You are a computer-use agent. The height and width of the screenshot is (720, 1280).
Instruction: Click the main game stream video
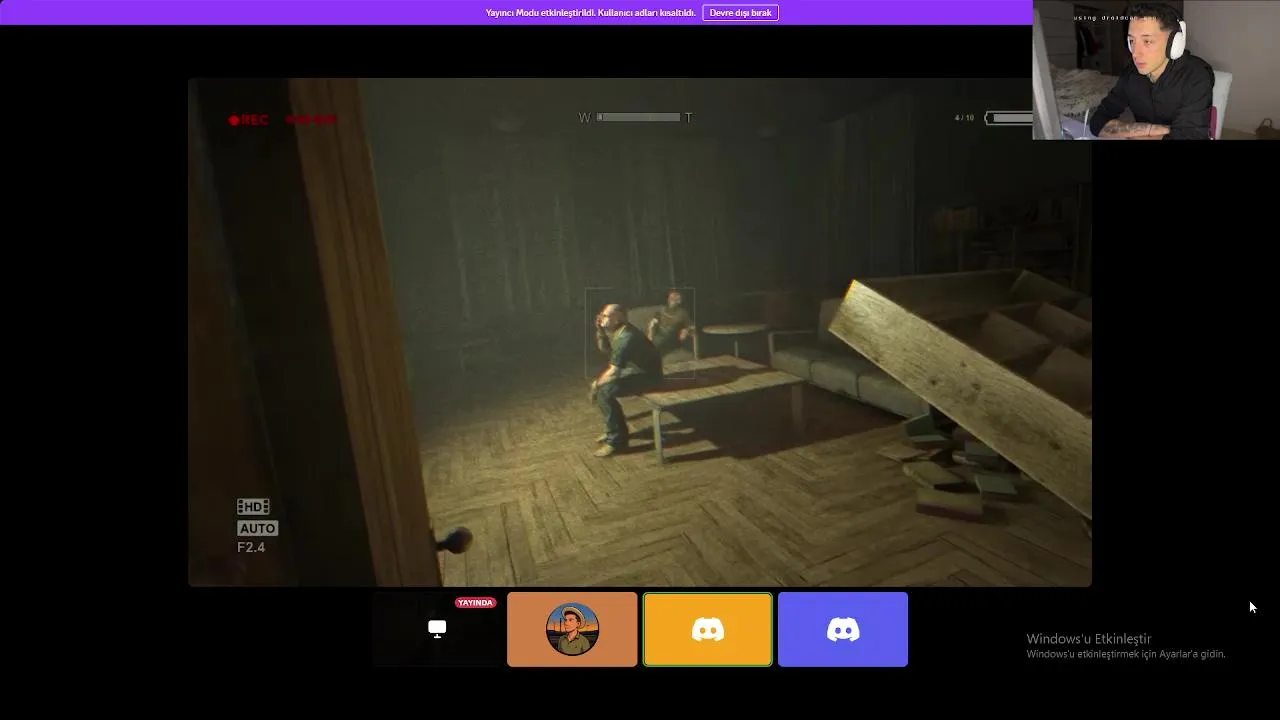coord(640,332)
